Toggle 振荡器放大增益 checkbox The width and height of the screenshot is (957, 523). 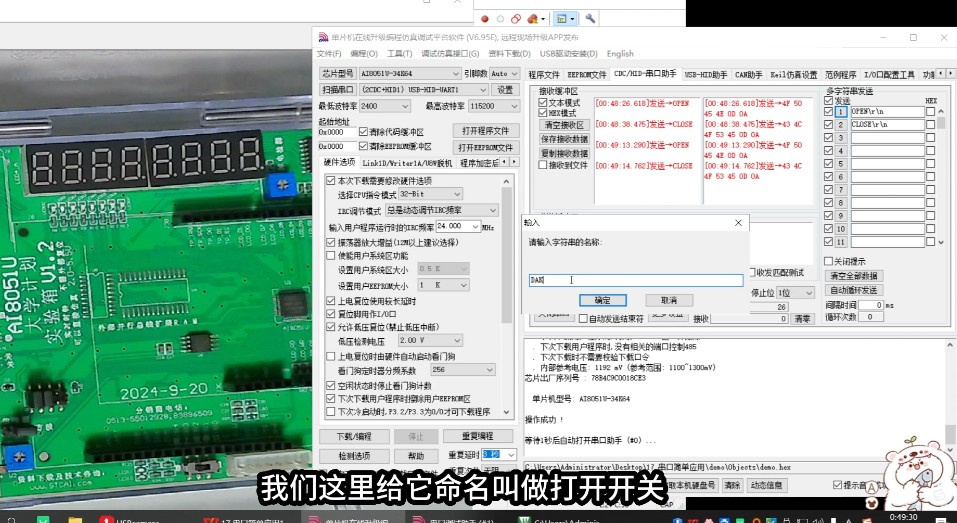tap(331, 242)
